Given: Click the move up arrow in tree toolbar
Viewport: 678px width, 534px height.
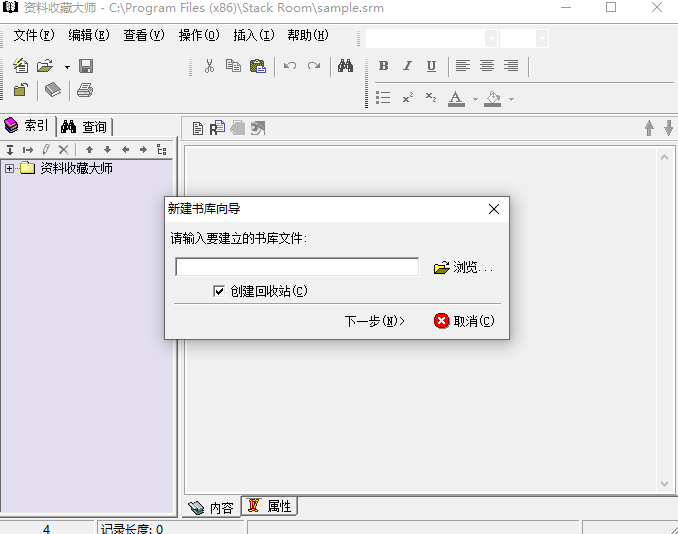Looking at the screenshot, I should pyautogui.click(x=90, y=150).
